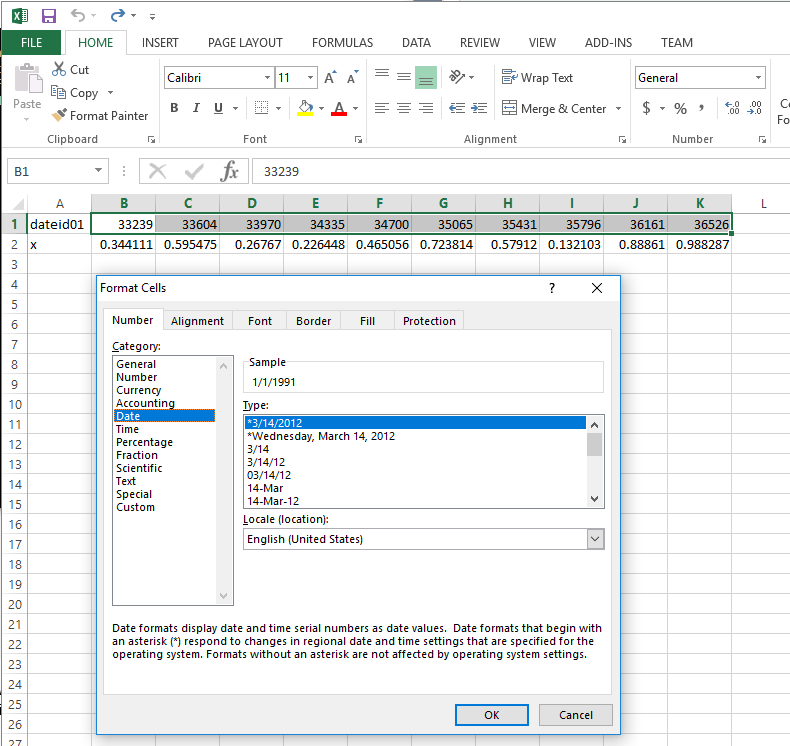The height and width of the screenshot is (746, 790).
Task: Select Middle Align icon
Action: point(404,77)
